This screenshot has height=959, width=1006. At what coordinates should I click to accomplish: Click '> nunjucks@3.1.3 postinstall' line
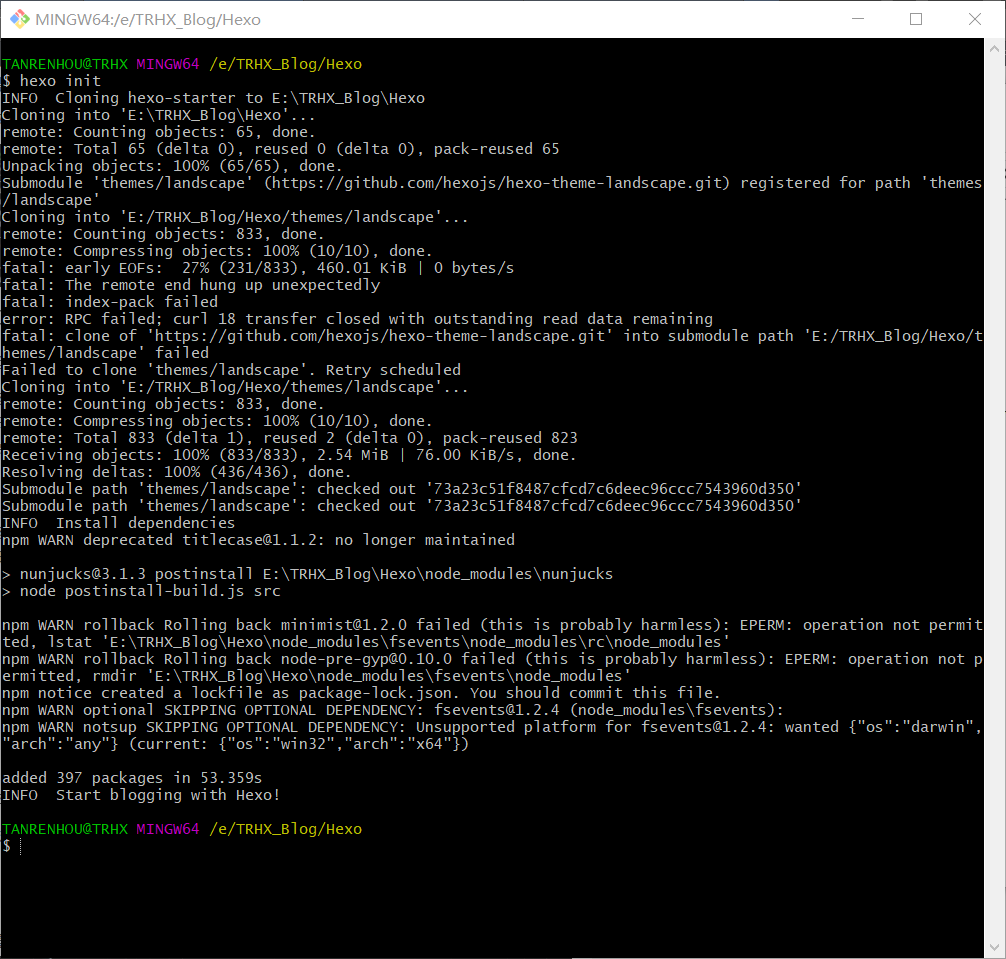(307, 574)
